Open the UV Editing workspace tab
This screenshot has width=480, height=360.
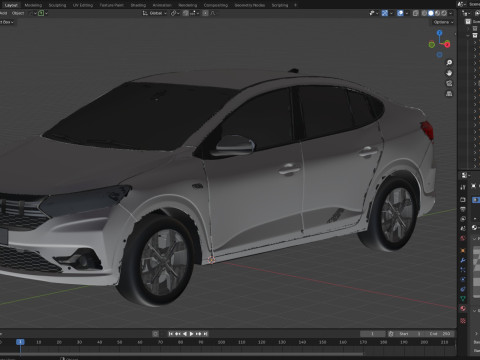click(x=83, y=5)
